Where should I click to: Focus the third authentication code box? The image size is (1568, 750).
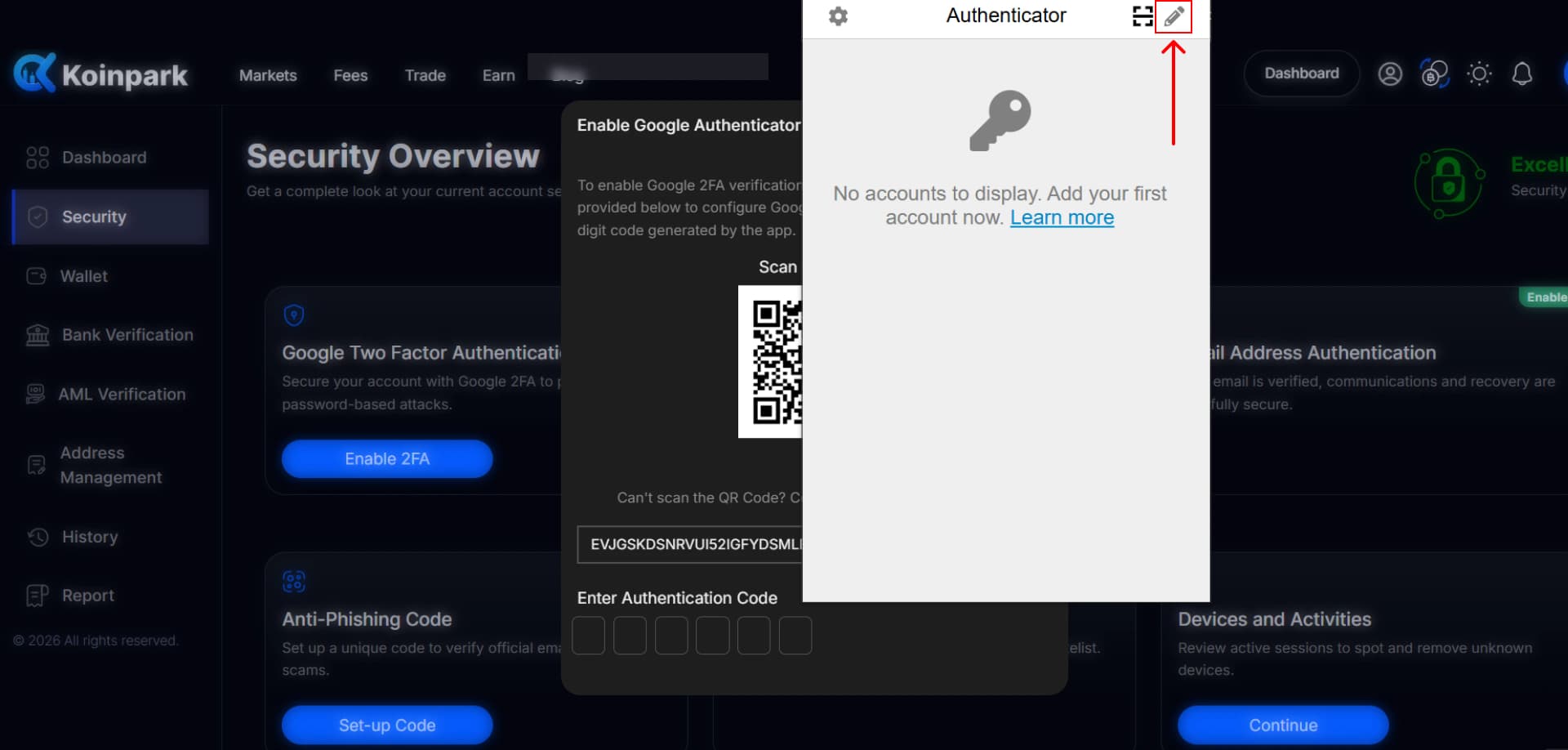[x=671, y=636]
